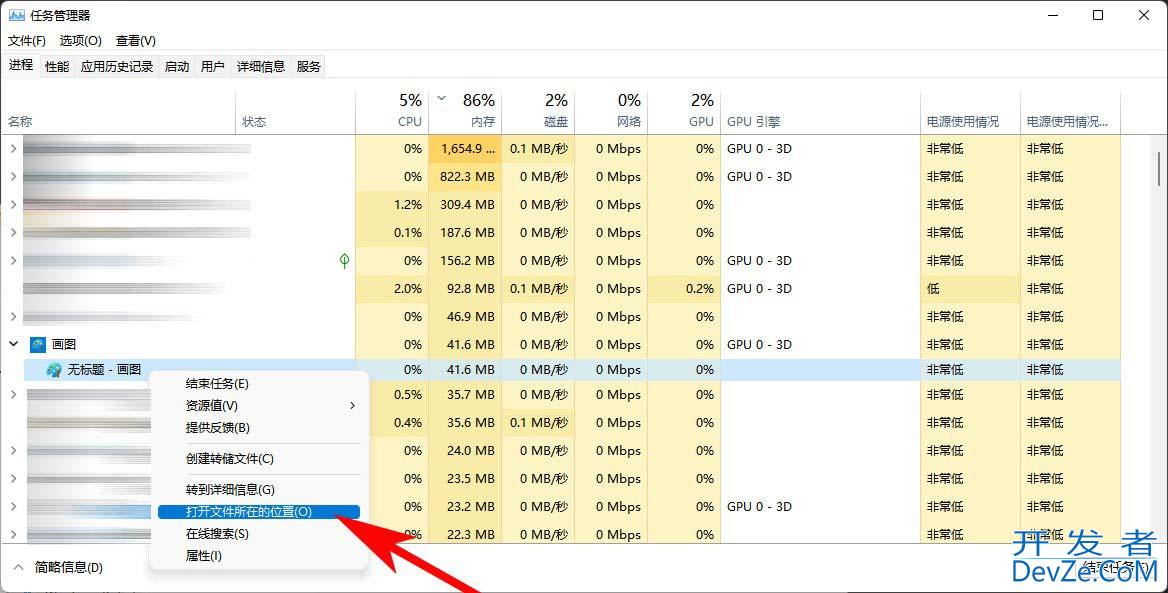
Task: Expand the 35.7 MB process row
Action: point(13,394)
